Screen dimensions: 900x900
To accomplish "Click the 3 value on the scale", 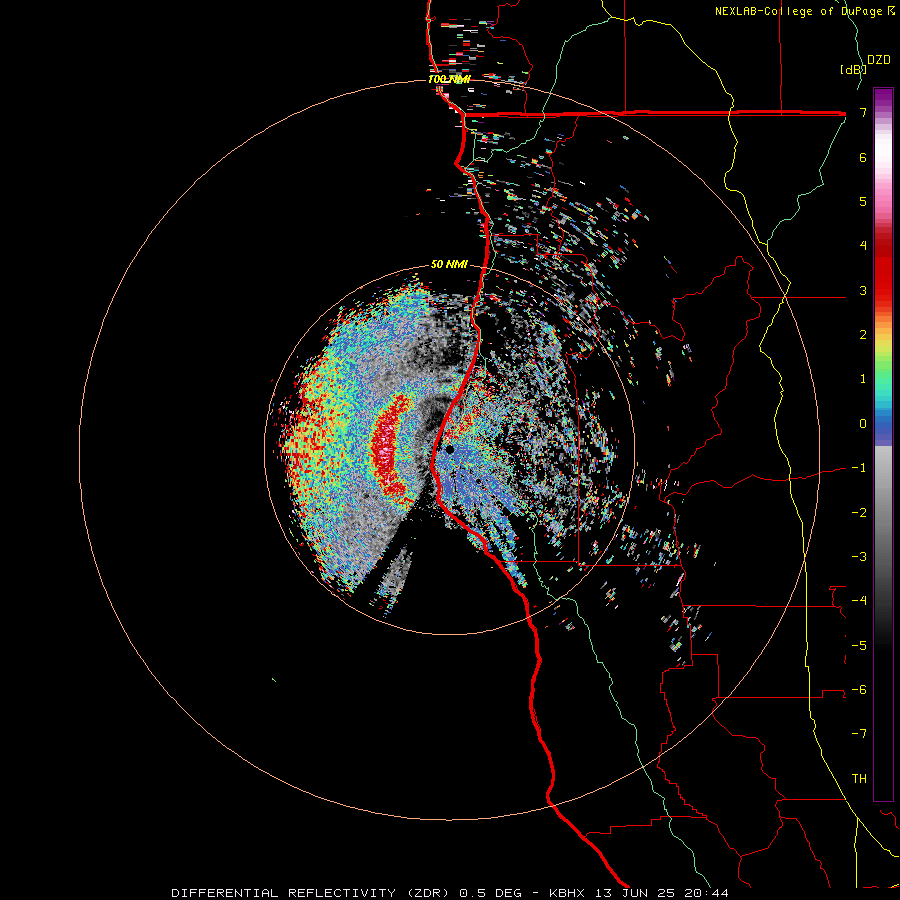I will click(x=863, y=290).
